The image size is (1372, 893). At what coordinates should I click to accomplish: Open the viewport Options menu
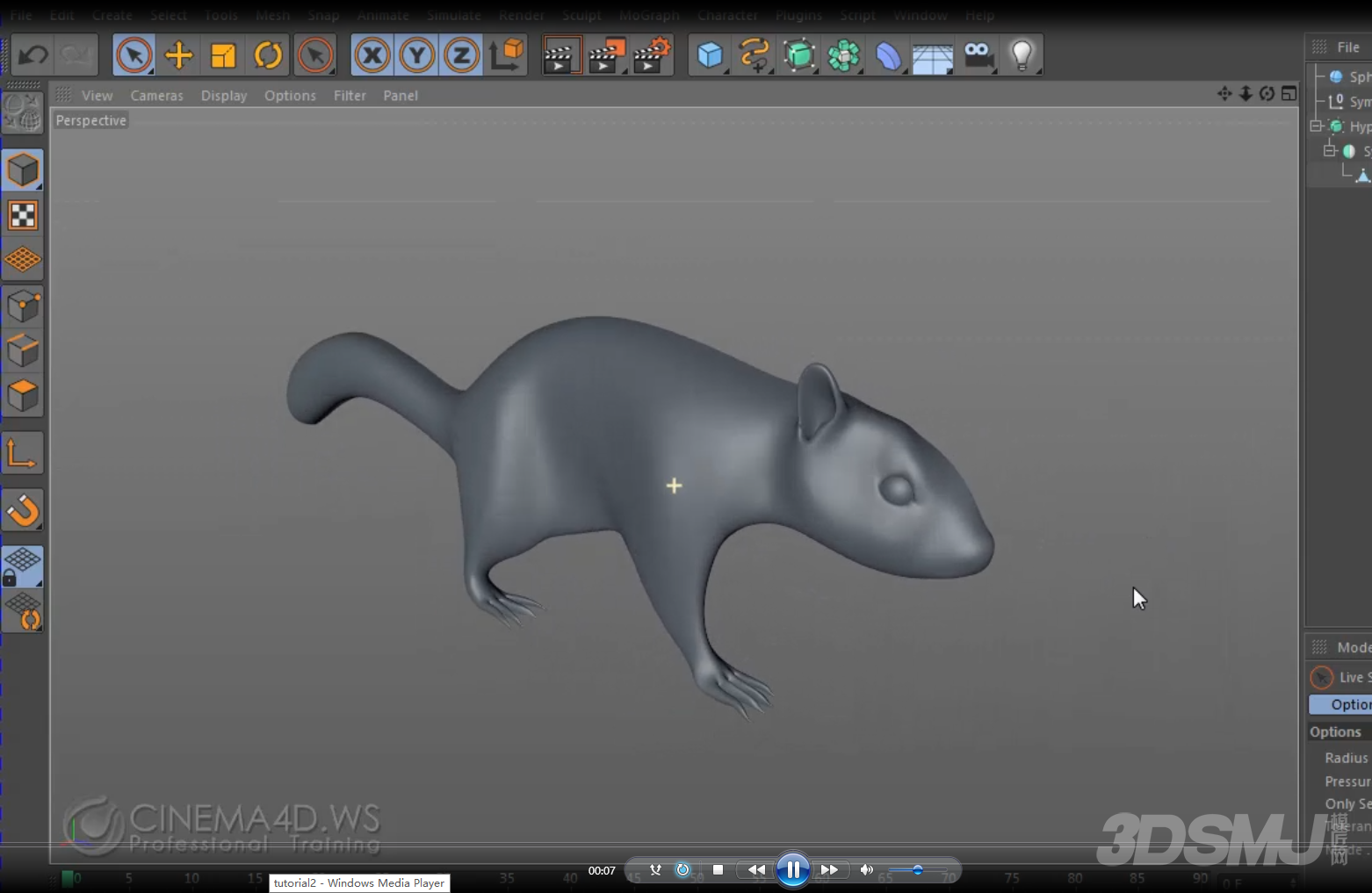[290, 96]
